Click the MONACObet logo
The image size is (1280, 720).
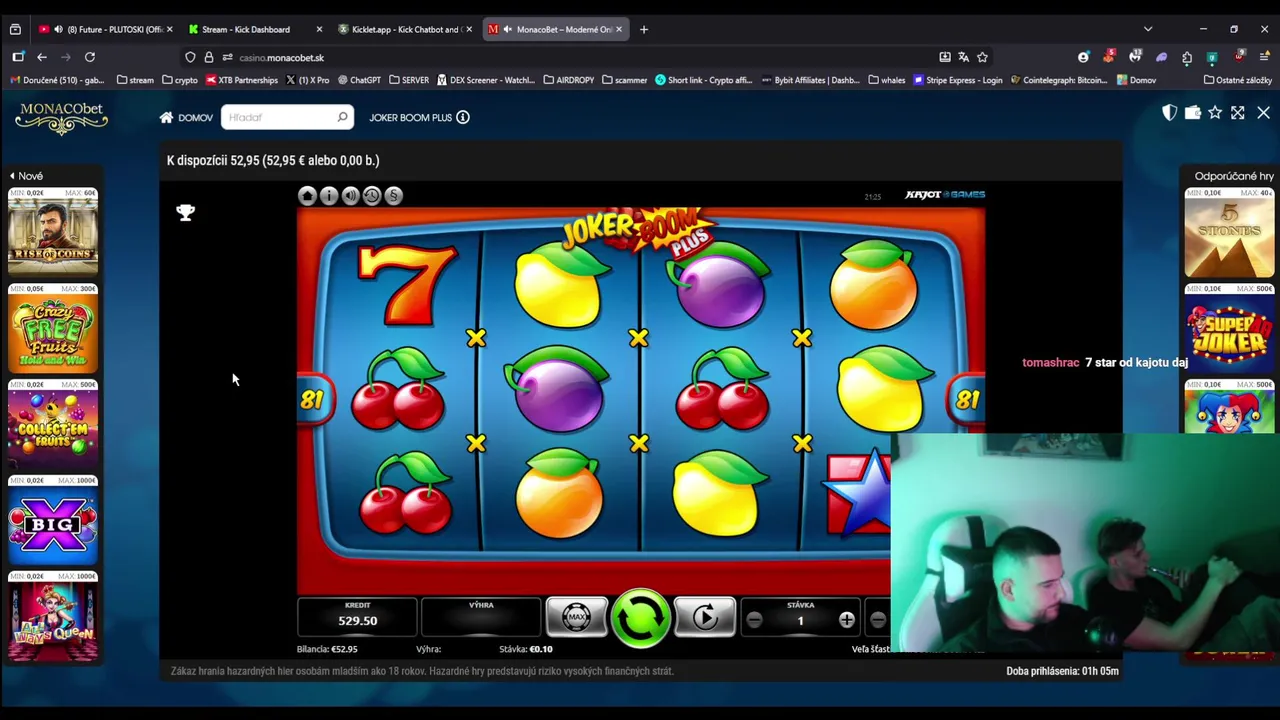click(61, 118)
